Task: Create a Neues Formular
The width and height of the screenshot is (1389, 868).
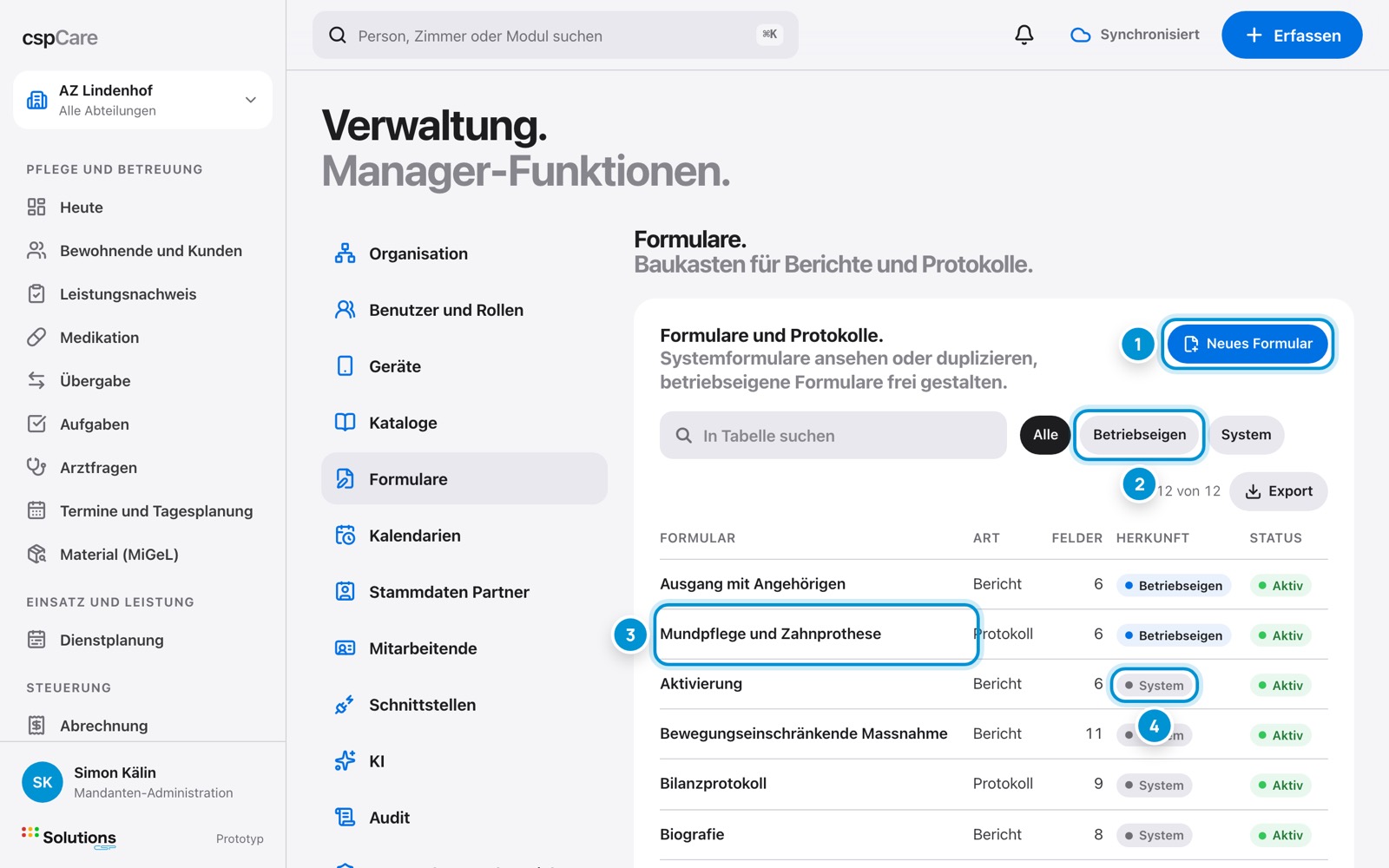Action: pos(1247,344)
